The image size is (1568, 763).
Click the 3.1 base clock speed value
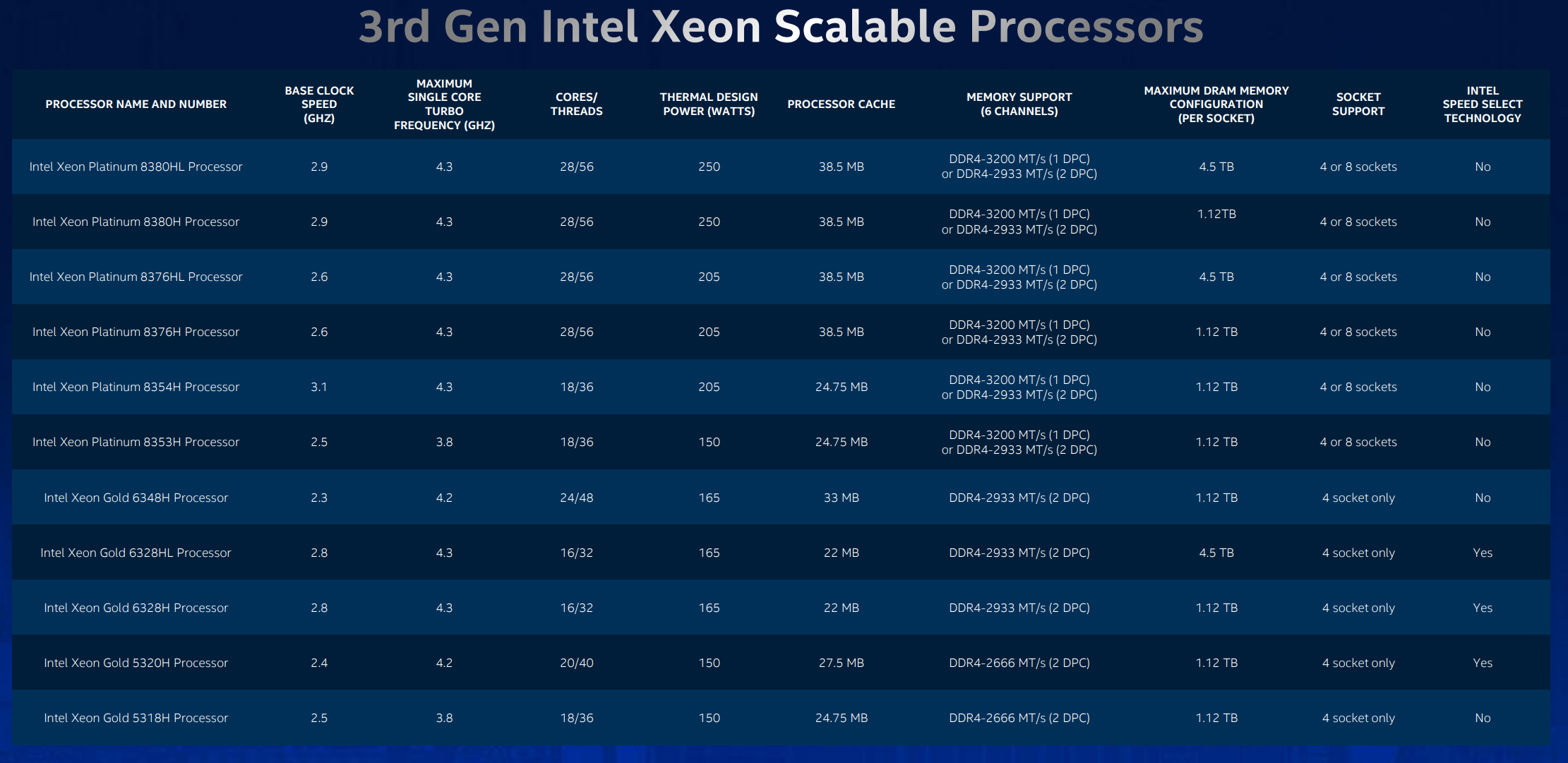point(319,387)
